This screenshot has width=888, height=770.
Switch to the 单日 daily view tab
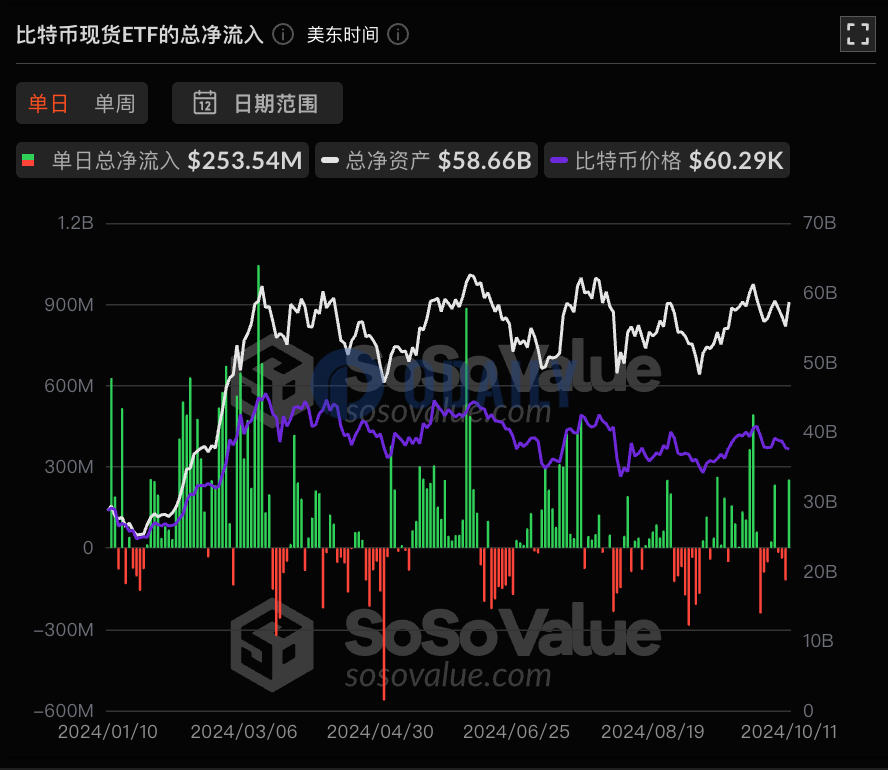coord(48,103)
